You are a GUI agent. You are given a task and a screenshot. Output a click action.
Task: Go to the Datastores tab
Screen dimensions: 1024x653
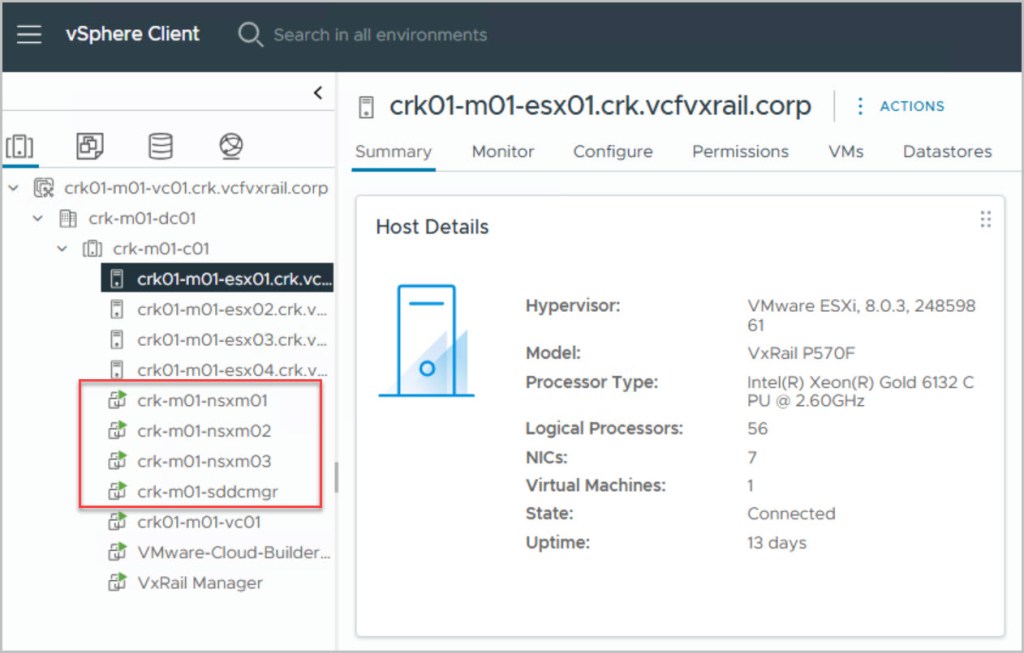point(947,152)
